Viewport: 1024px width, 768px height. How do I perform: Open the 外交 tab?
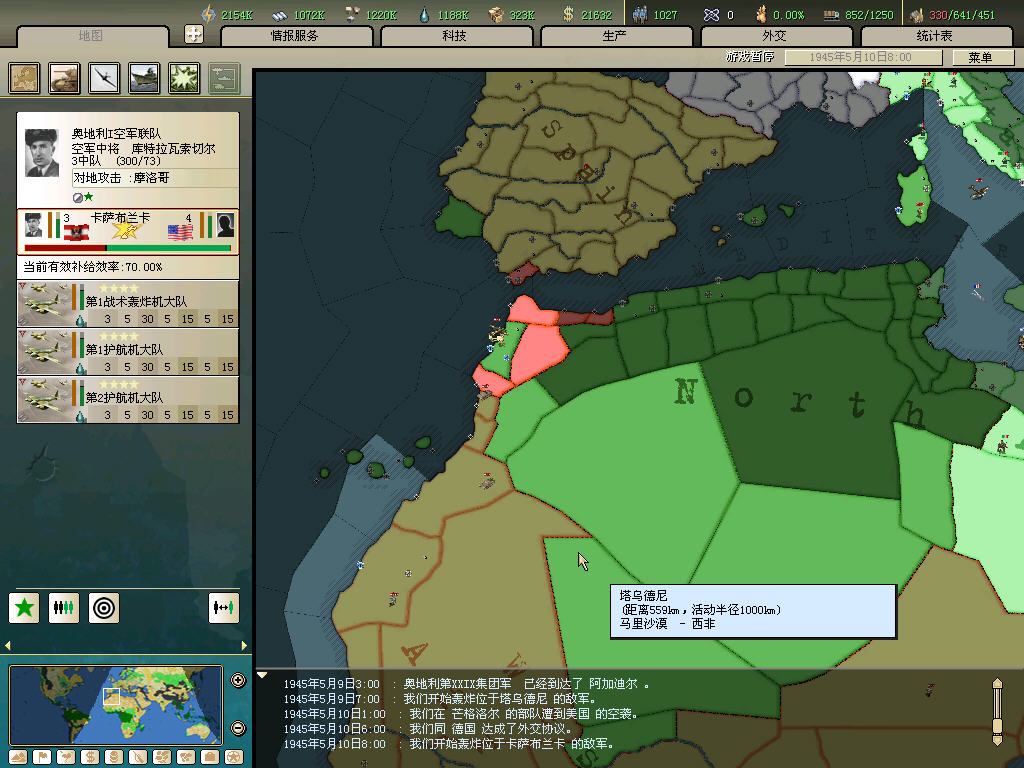(x=775, y=36)
